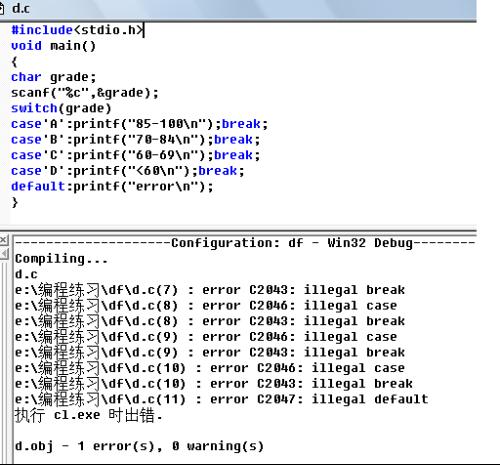Click the d.c document icon in title bar
This screenshot has height=465, width=500.
(x=2, y=8)
